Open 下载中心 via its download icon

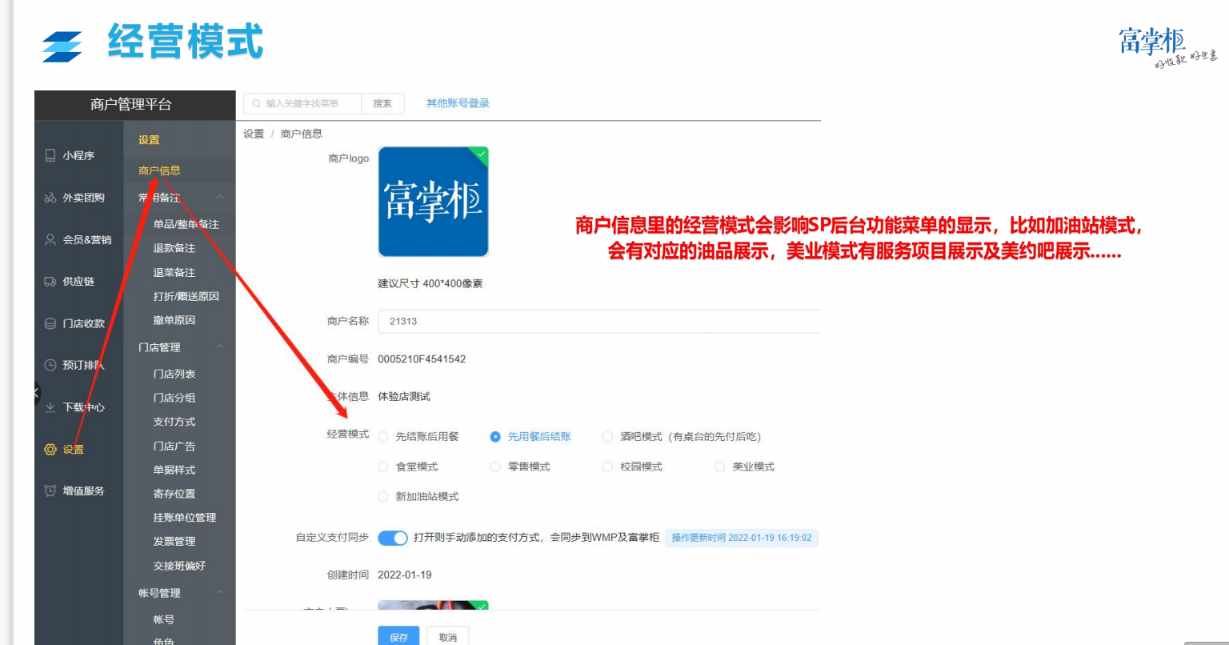[50, 407]
